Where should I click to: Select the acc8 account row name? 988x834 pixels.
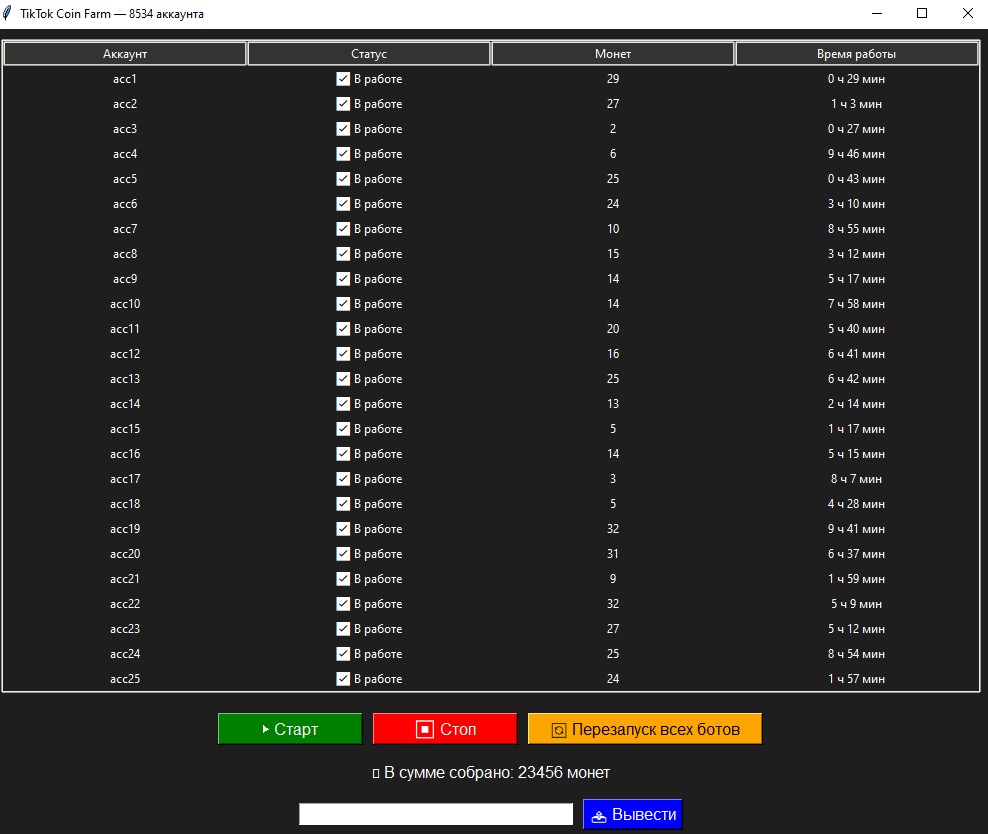125,254
